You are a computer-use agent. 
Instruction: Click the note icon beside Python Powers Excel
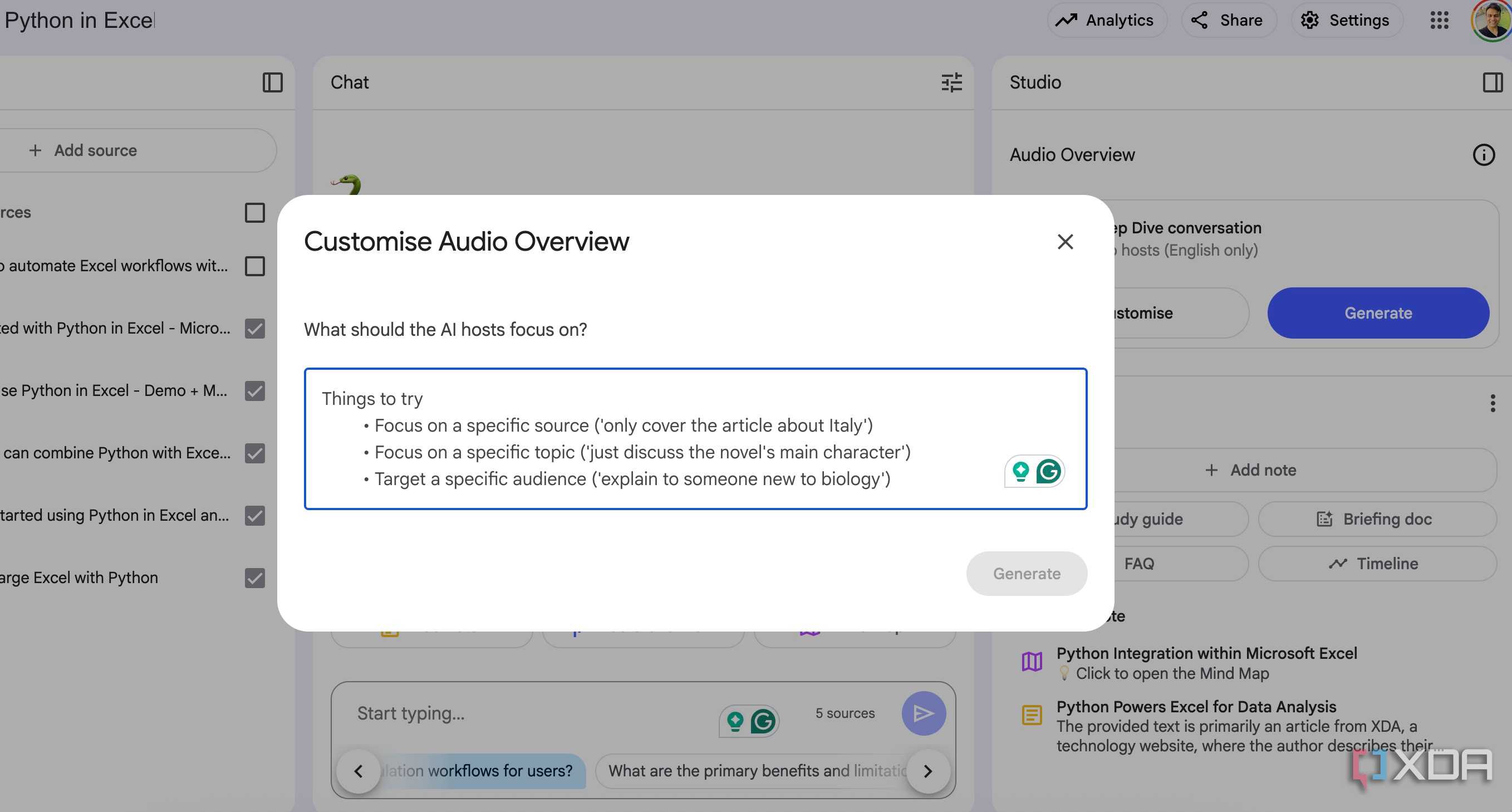point(1031,715)
